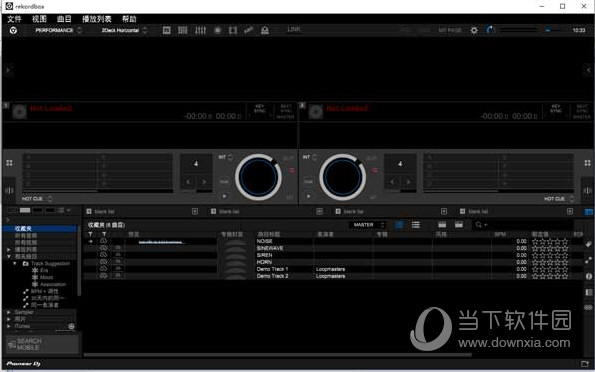Open the 文件 menu
Viewport: 595px width, 372px height.
click(x=14, y=19)
